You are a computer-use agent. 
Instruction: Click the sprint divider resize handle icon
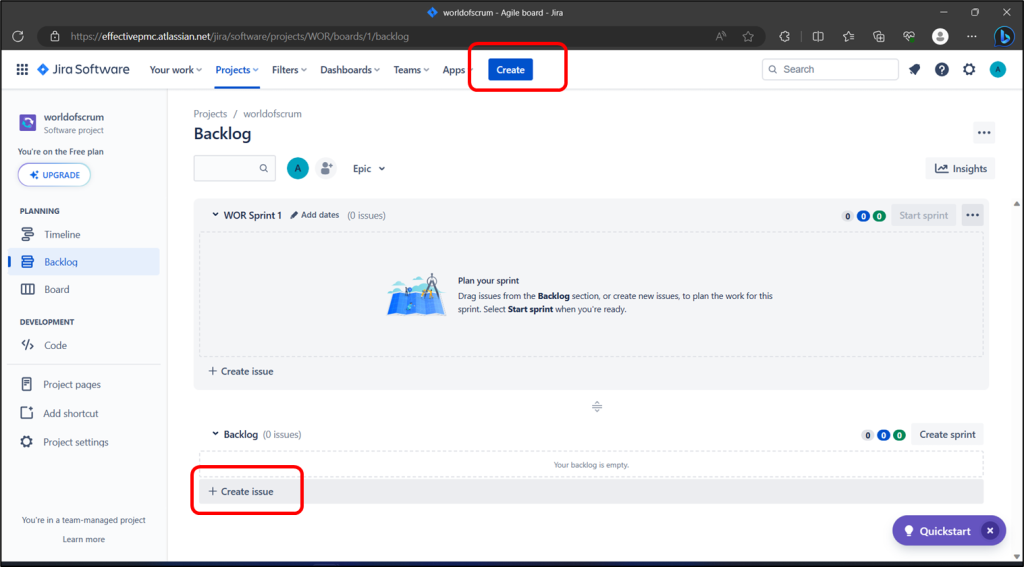[597, 406]
